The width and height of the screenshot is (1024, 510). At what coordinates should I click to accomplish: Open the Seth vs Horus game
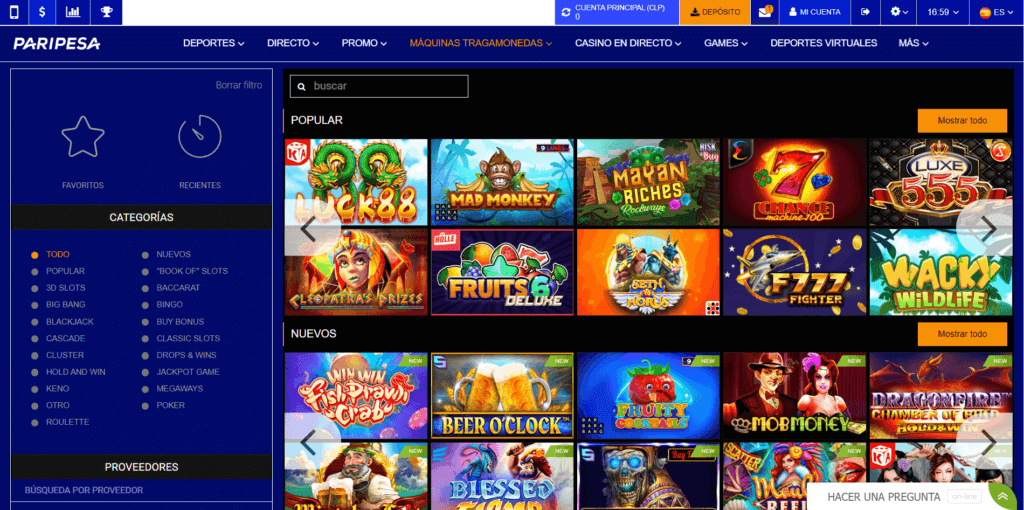coord(648,272)
